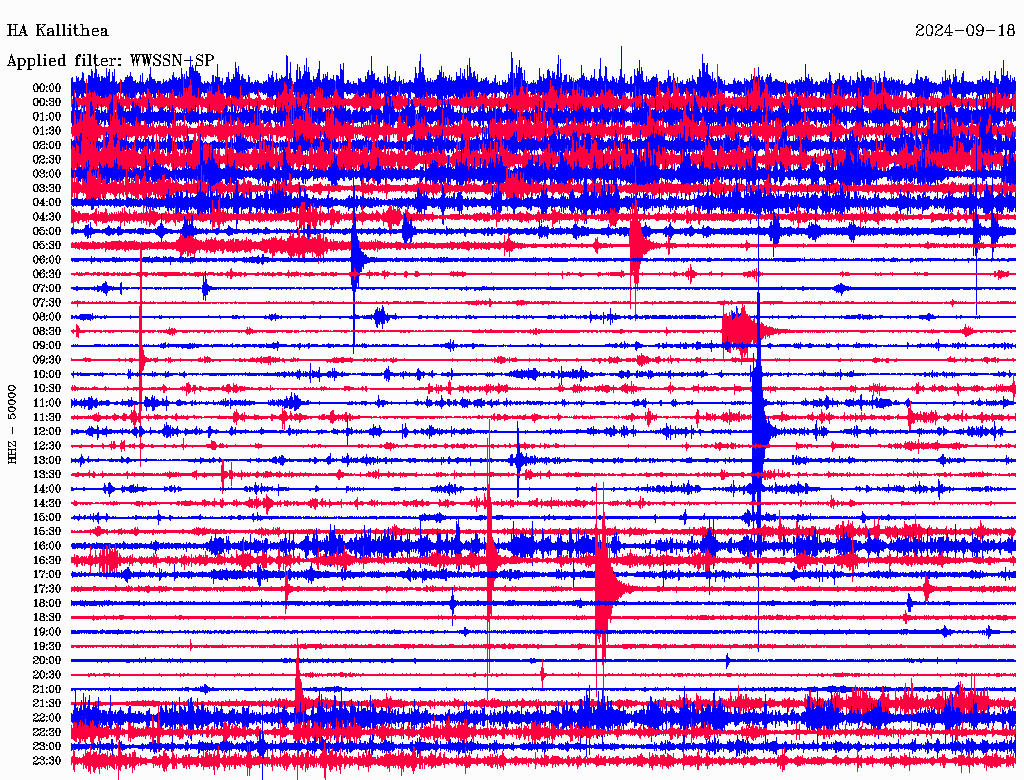Screen dimensions: 1024x780
Task: Click the '12:00' time label
Action: (x=47, y=431)
